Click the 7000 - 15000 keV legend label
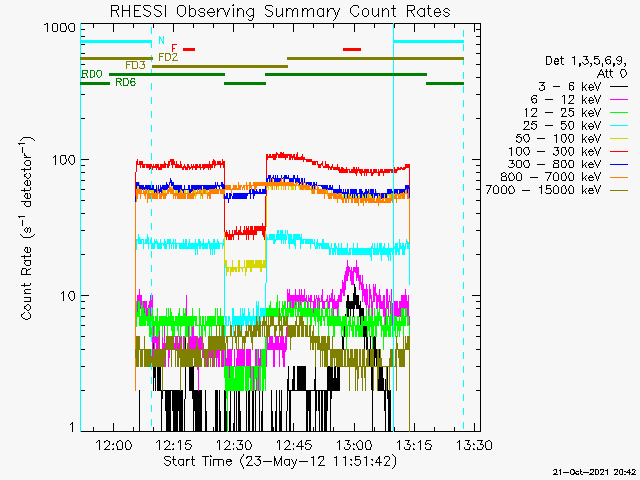The width and height of the screenshot is (640, 480). [x=544, y=190]
